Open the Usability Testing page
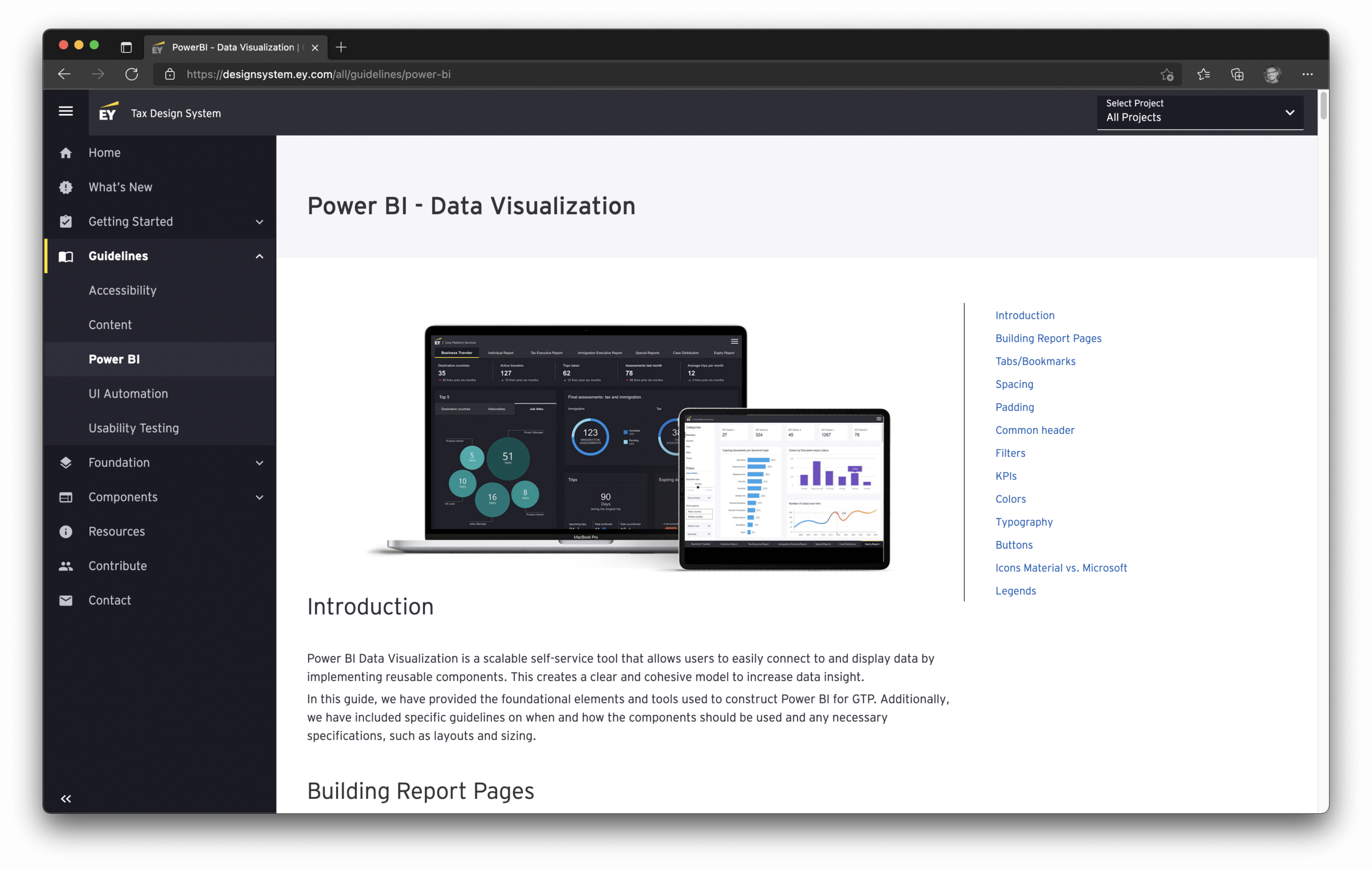This screenshot has height=870, width=1372. (x=133, y=428)
